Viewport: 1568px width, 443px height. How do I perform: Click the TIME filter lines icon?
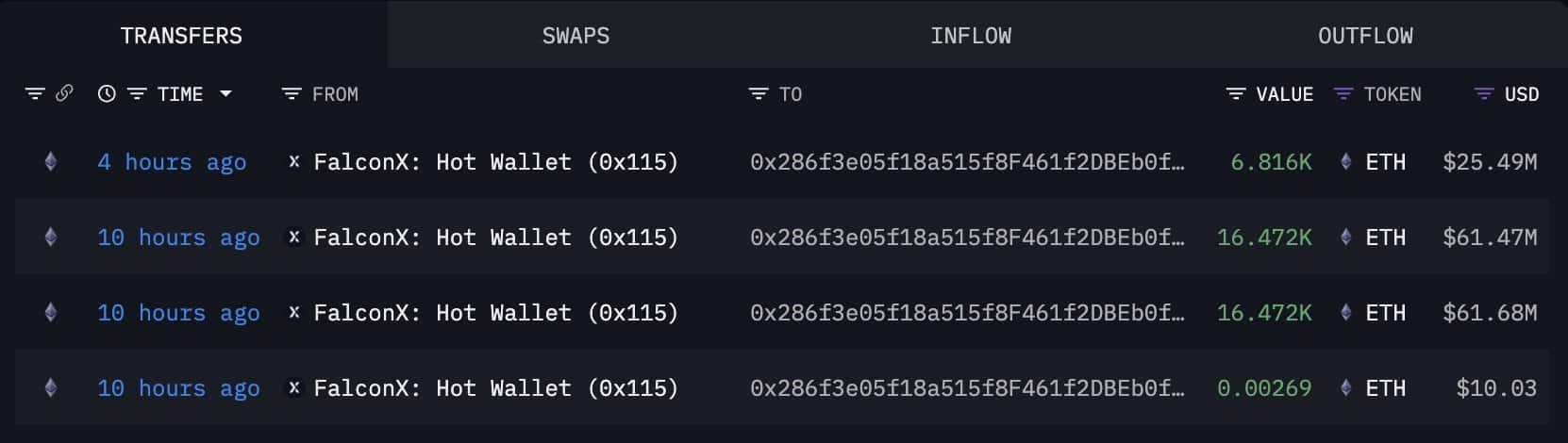(x=137, y=93)
